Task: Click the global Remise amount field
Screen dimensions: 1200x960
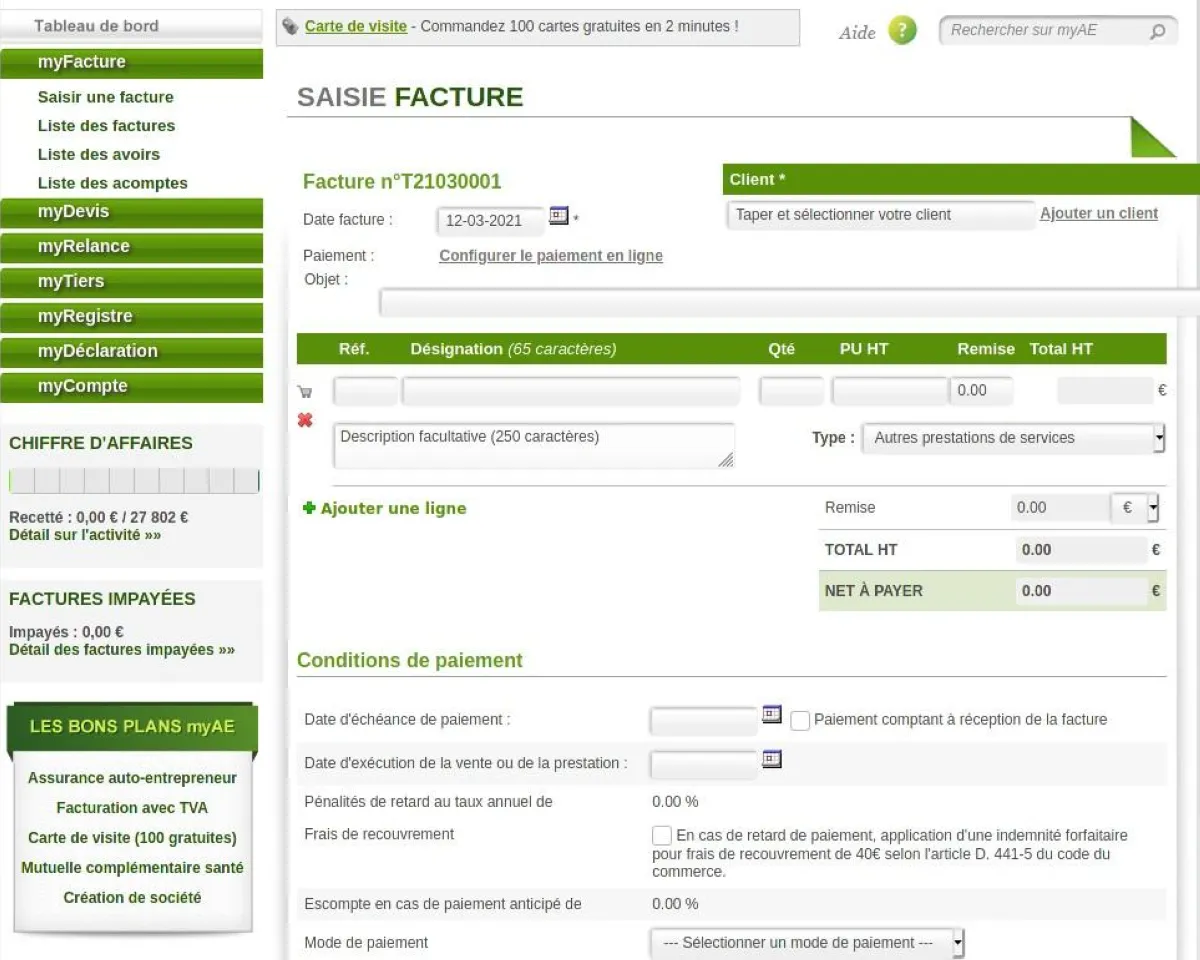Action: (1060, 508)
